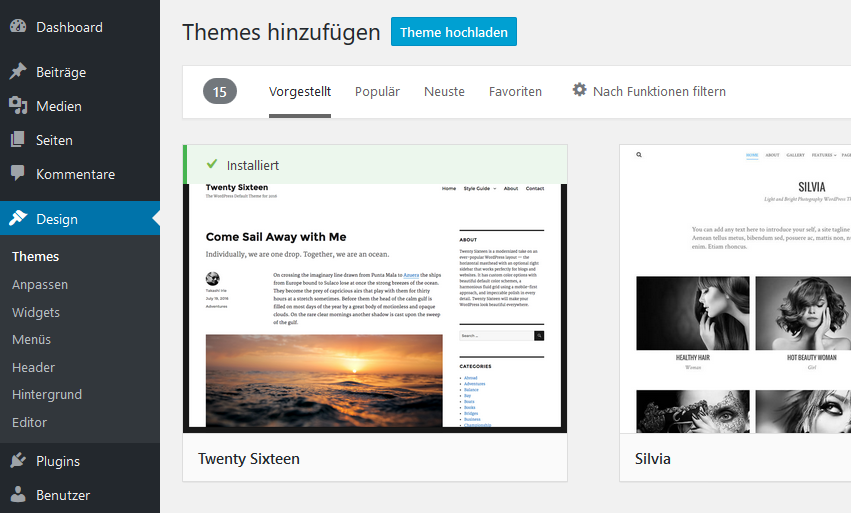Open the Dashboard menu item

coord(80,27)
